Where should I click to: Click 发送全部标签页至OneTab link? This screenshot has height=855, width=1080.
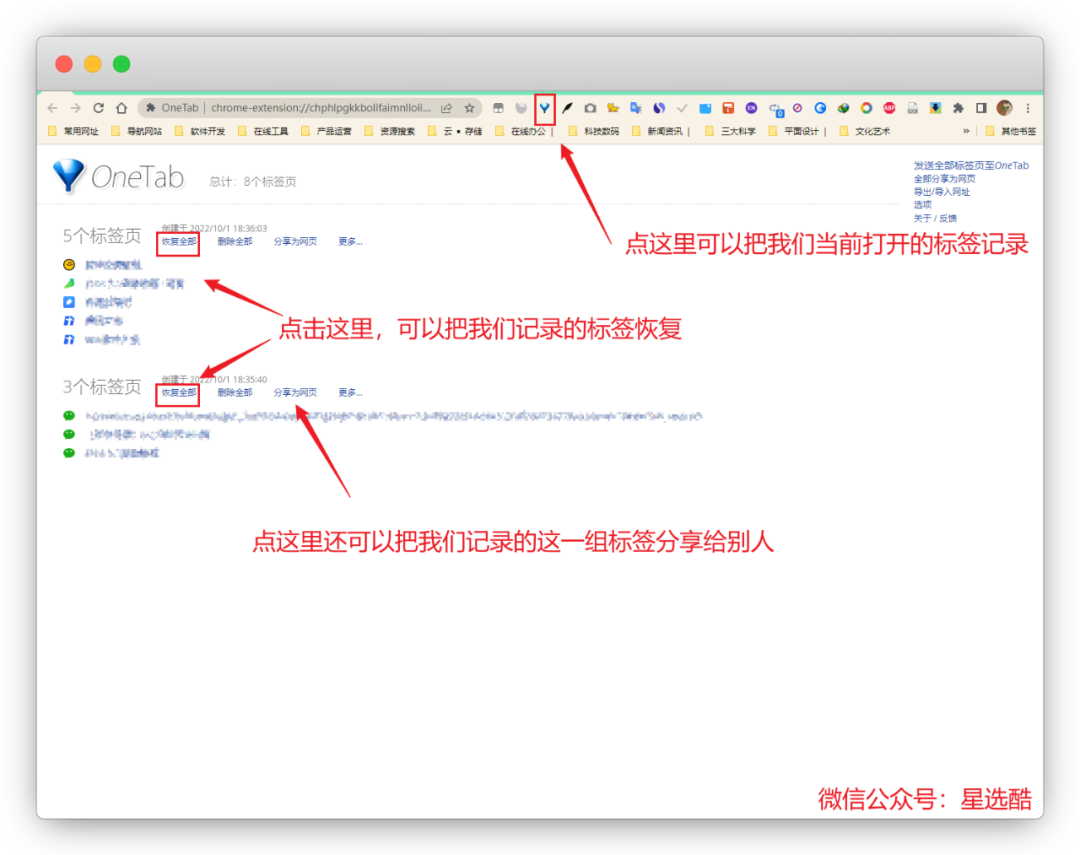tap(971, 165)
